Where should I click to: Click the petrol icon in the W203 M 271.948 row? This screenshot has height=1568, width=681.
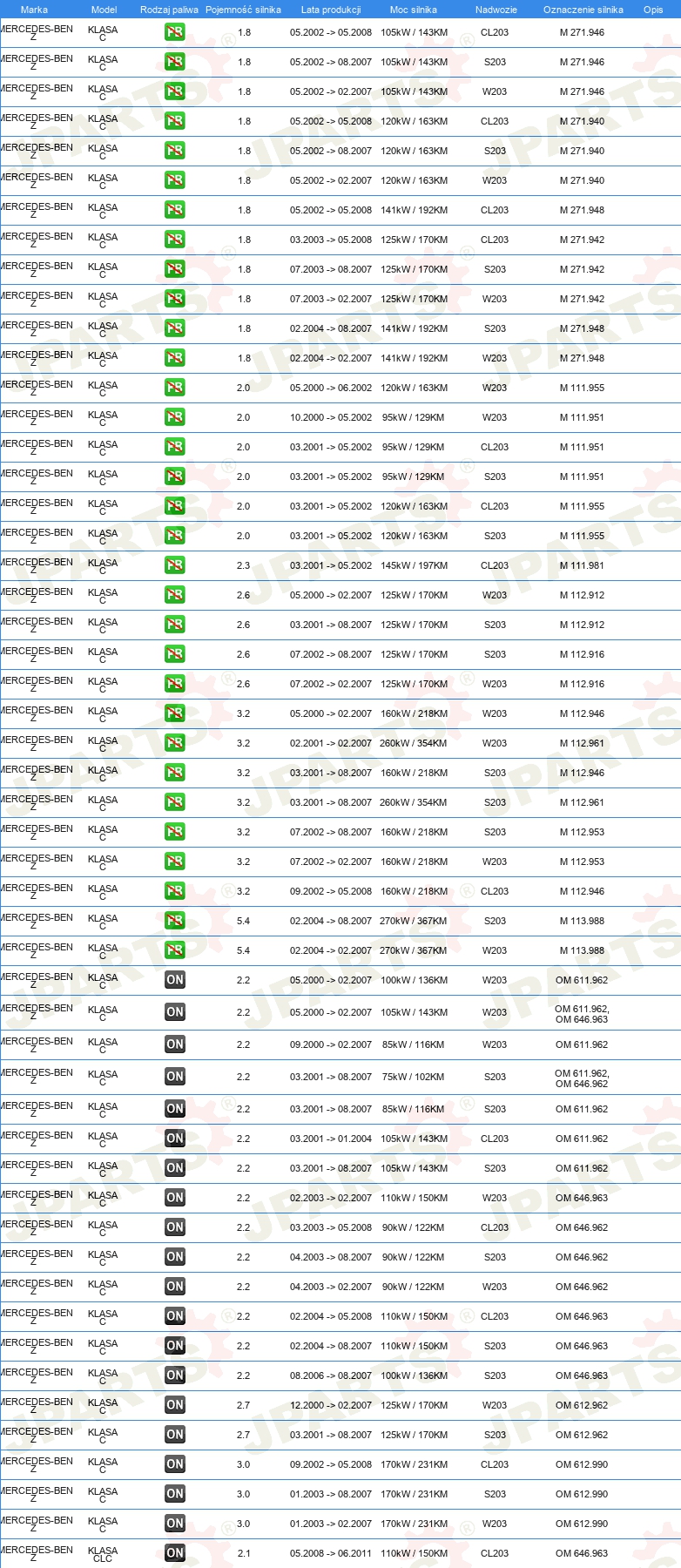[x=174, y=358]
